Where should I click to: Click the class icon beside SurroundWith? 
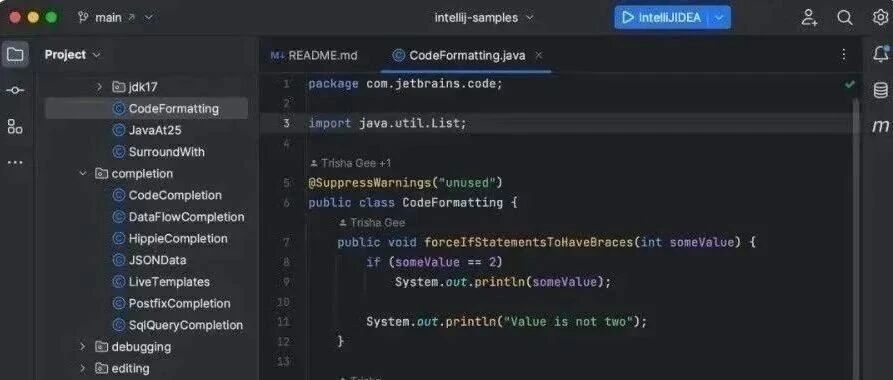[x=119, y=152]
